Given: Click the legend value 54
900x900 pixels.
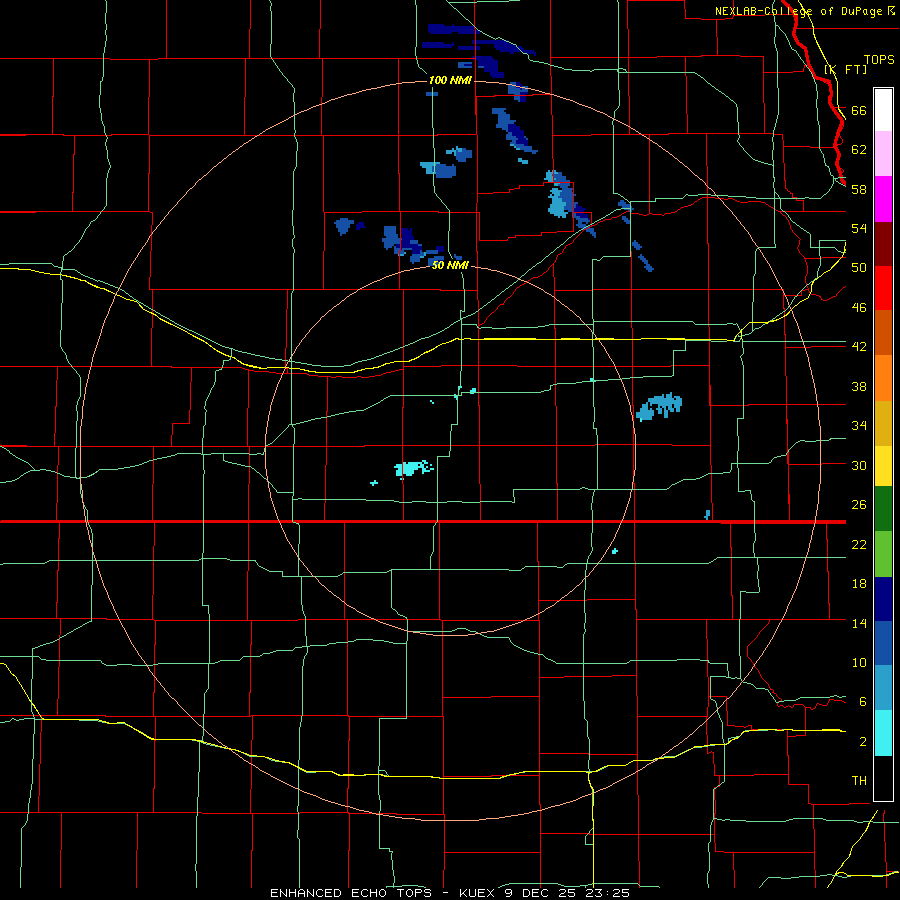Looking at the screenshot, I should click(x=859, y=228).
